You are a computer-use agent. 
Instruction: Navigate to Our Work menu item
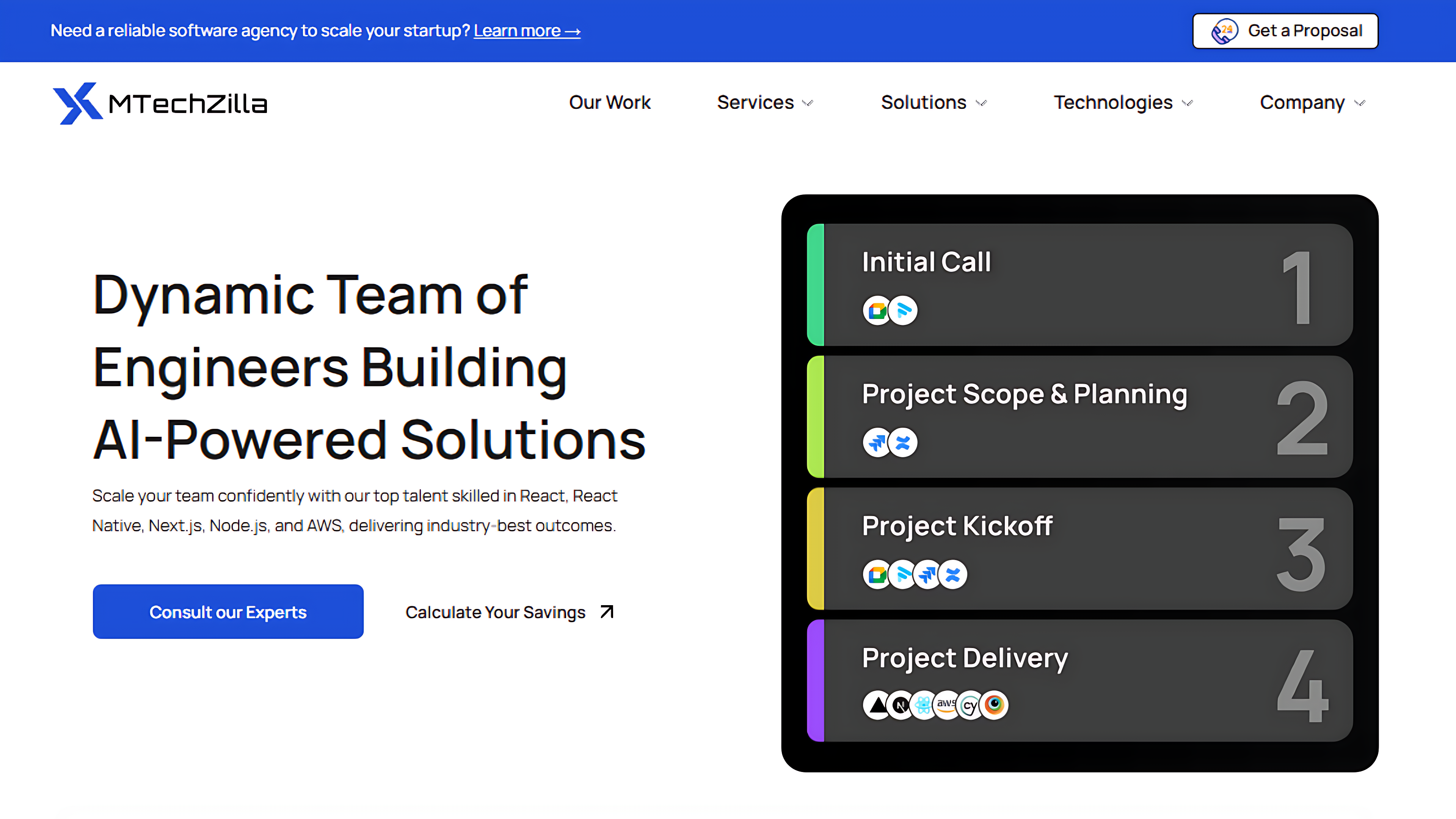(x=610, y=103)
